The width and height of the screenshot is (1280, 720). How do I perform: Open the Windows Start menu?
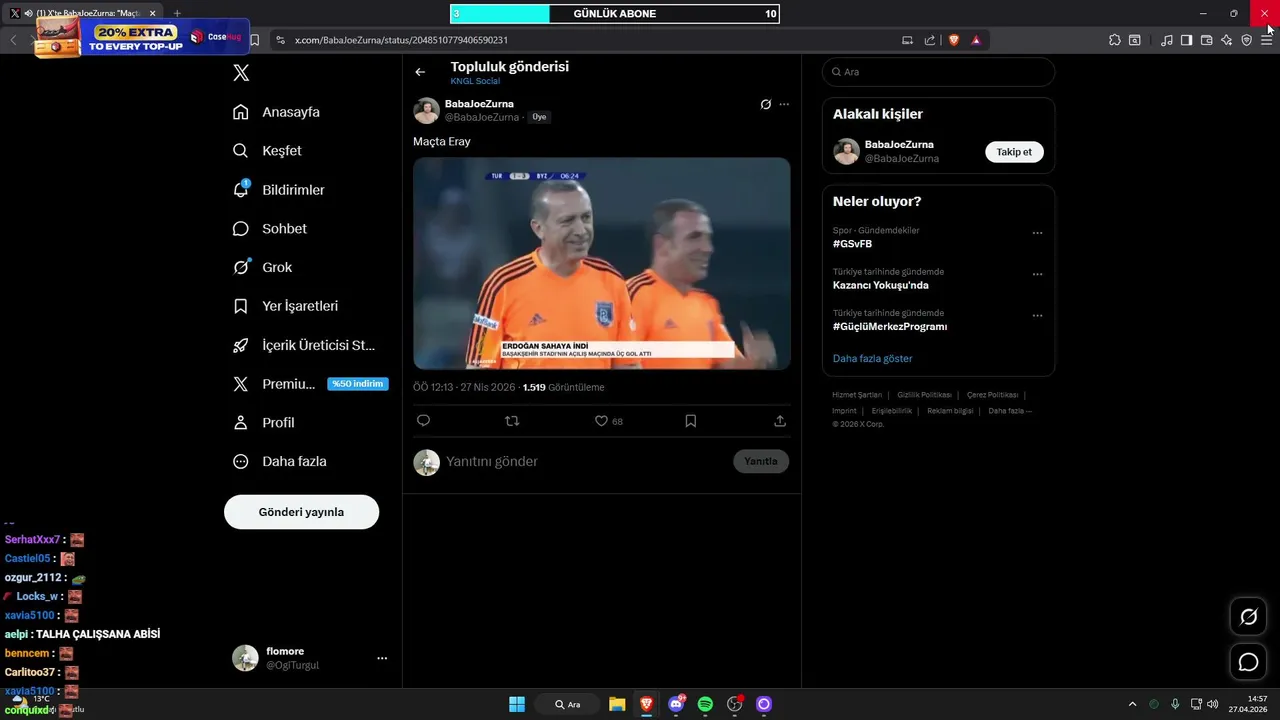[x=517, y=704]
